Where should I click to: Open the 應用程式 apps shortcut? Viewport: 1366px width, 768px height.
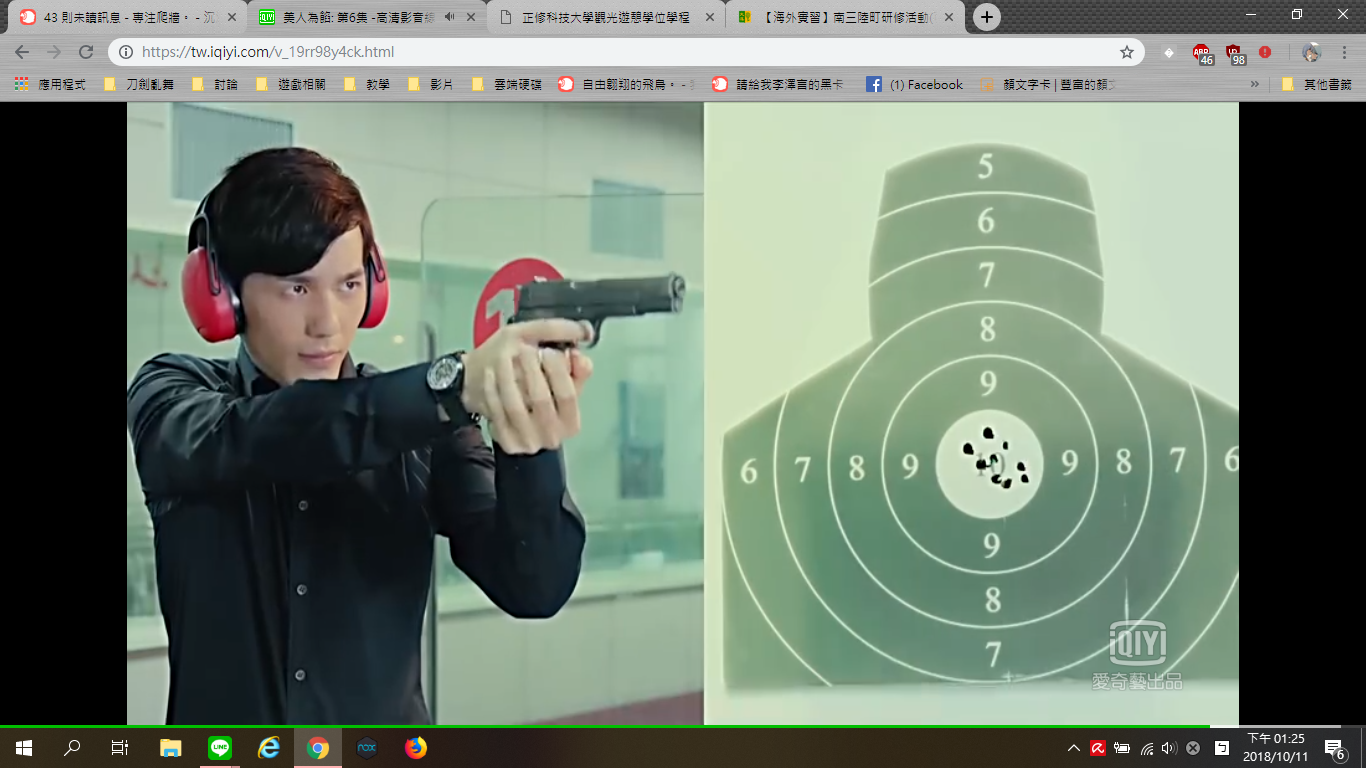50,85
